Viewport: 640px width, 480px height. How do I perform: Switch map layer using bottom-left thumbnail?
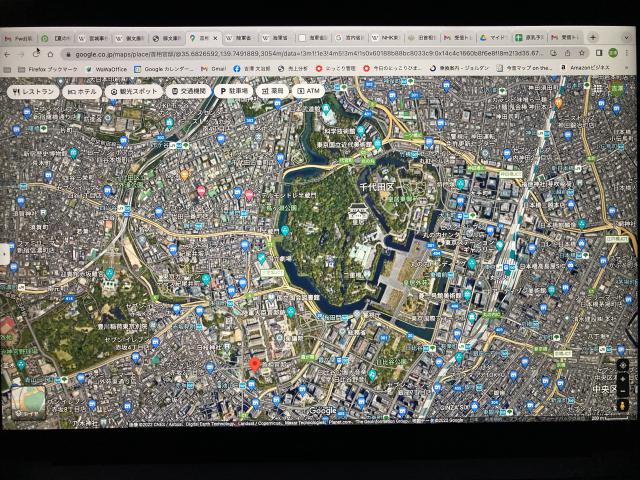tap(28, 402)
